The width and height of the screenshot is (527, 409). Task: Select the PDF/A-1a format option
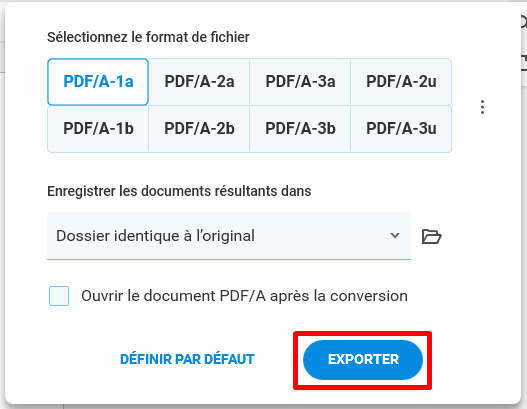tap(98, 82)
